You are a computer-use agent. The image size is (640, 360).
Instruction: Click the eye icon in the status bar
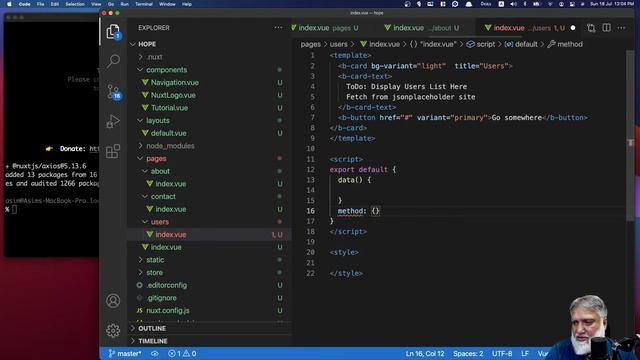155,353
